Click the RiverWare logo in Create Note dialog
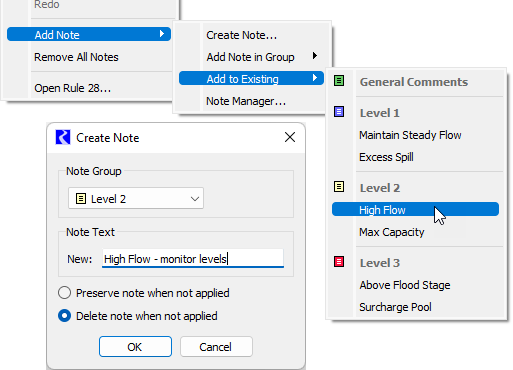The image size is (513, 370). click(x=63, y=137)
